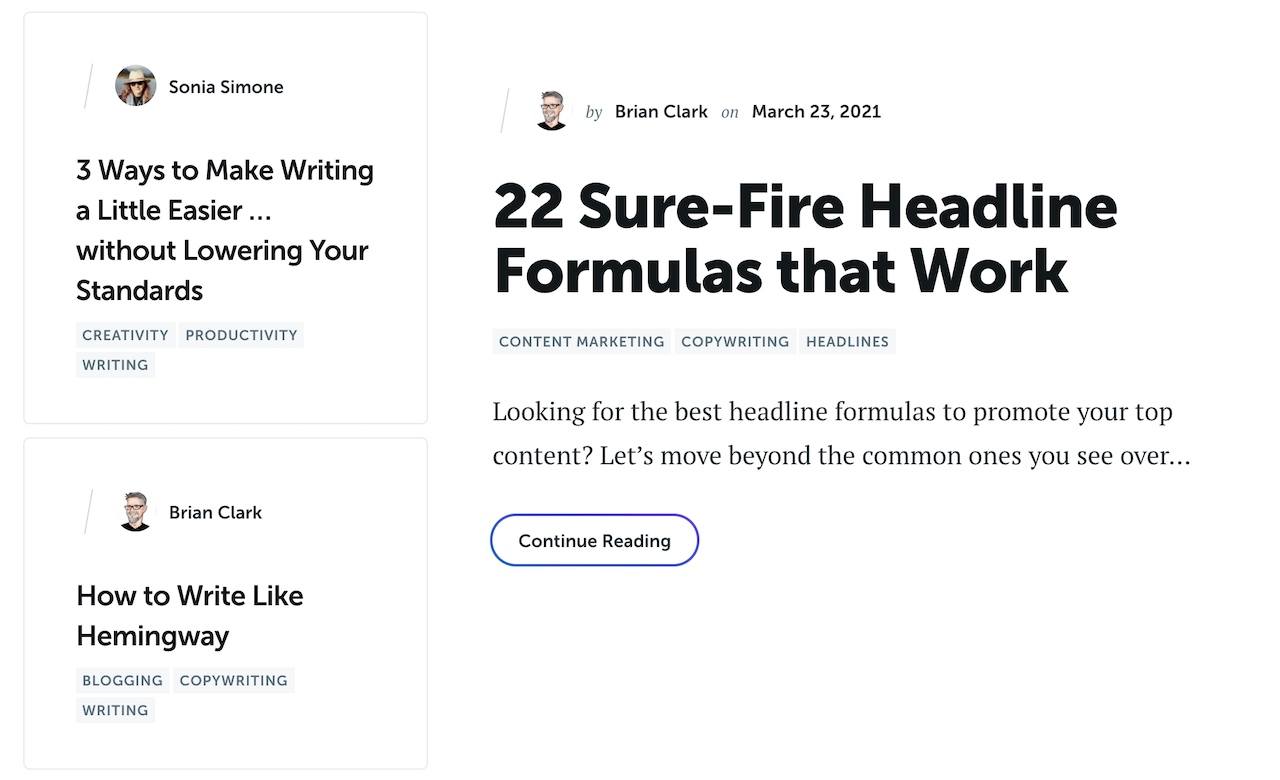Select the BLOGGING tag
Screen dimensions: 1280x780
122,680
